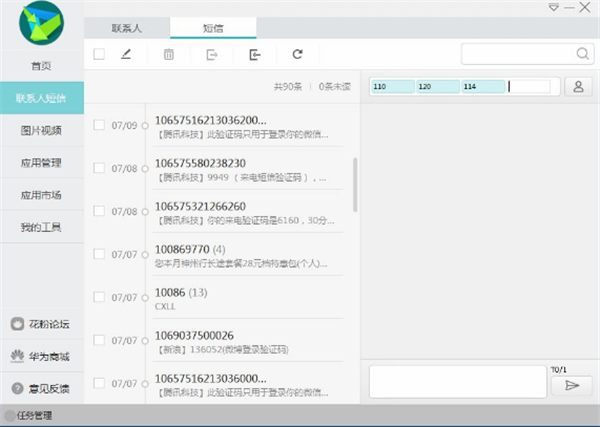Open the 意见反馈 link
600x427 pixels.
pyautogui.click(x=49, y=389)
